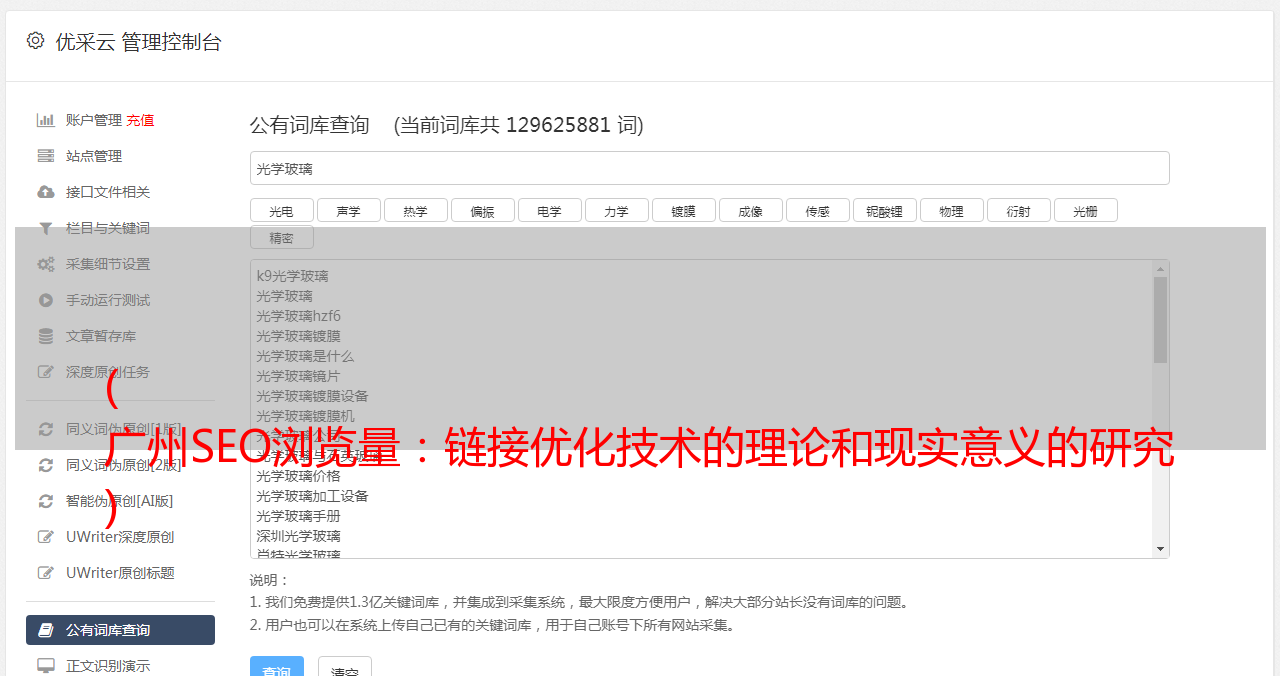
Task: Select the 光电 tag button
Action: [281, 210]
